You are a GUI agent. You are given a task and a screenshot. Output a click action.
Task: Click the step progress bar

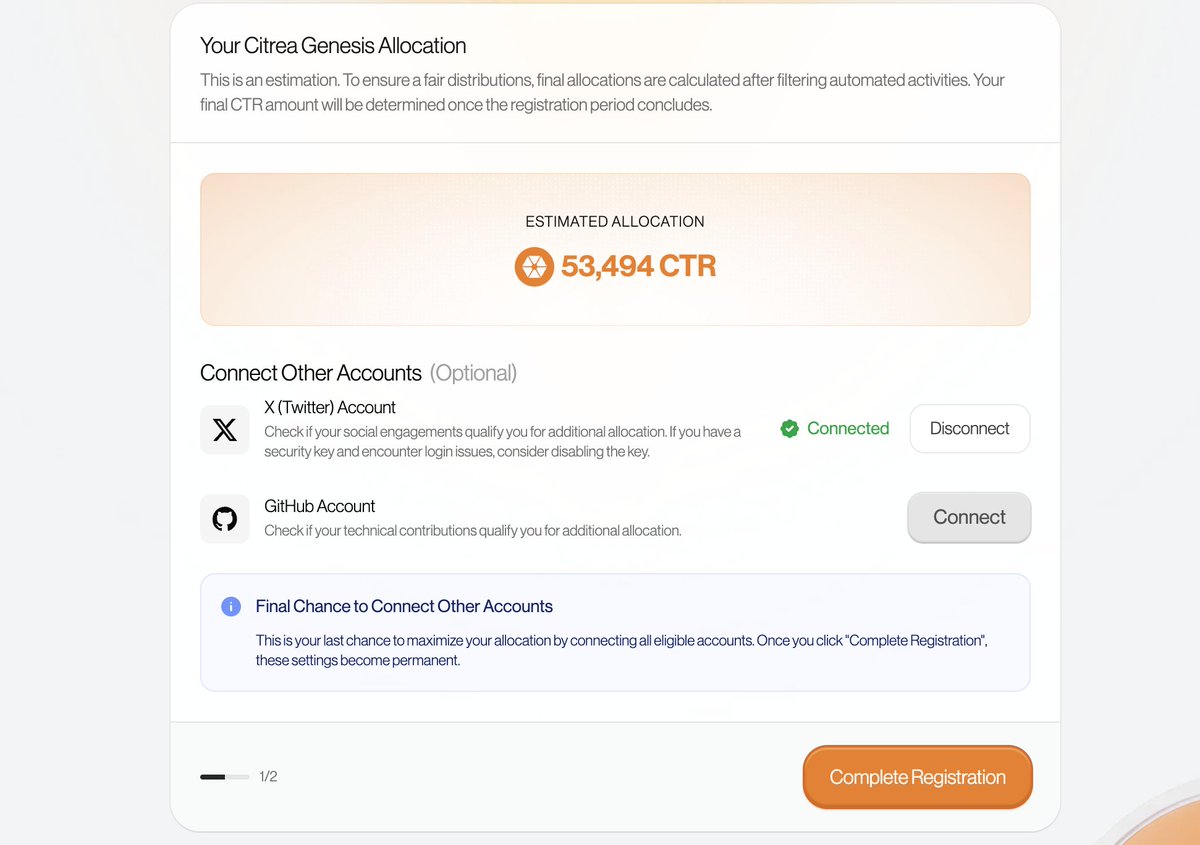pos(225,776)
